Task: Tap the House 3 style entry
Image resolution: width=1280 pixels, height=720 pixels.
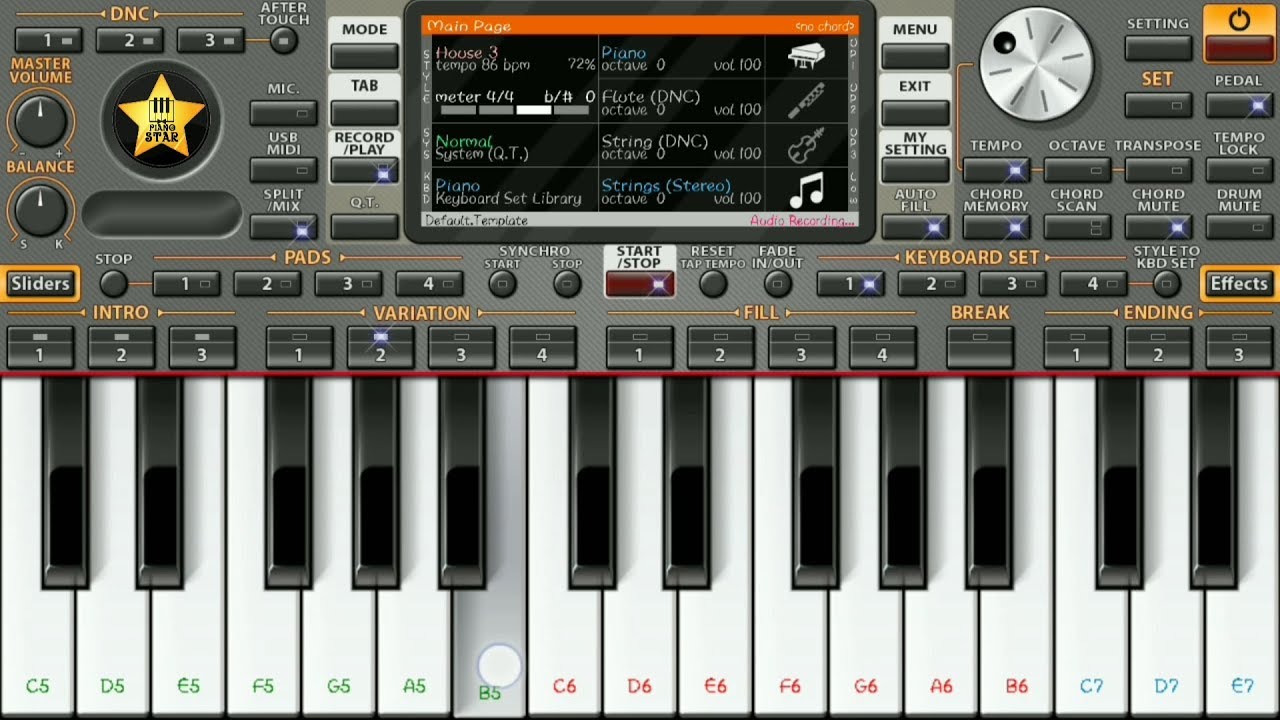Action: point(515,58)
